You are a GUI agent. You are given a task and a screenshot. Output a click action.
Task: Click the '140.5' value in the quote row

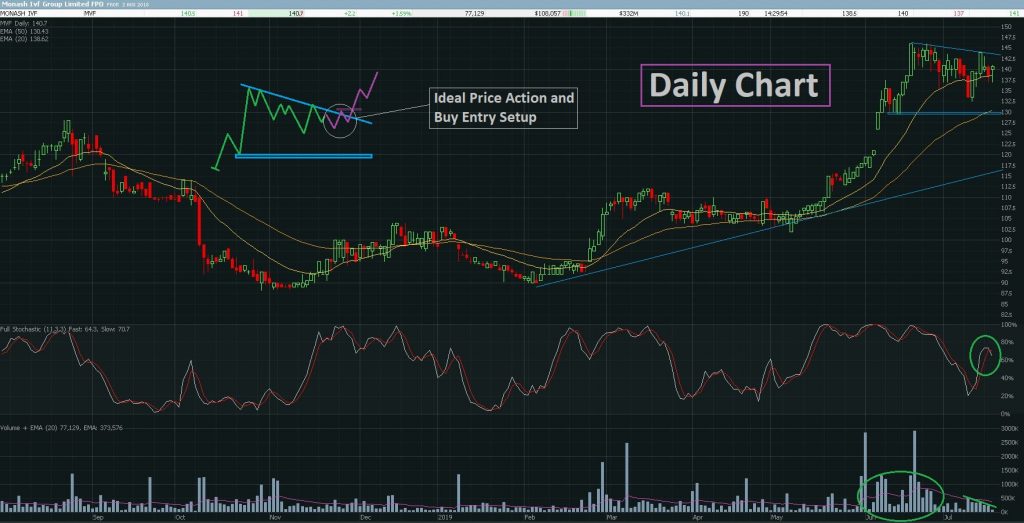click(x=189, y=13)
